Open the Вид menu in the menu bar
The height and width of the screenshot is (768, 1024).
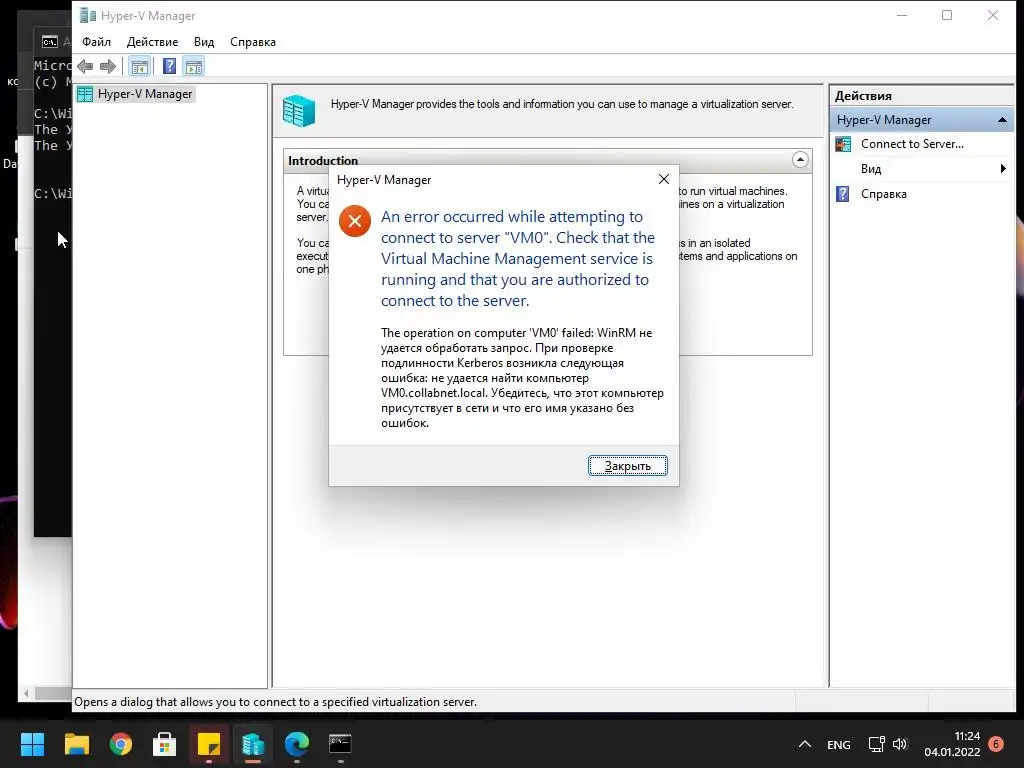[204, 42]
